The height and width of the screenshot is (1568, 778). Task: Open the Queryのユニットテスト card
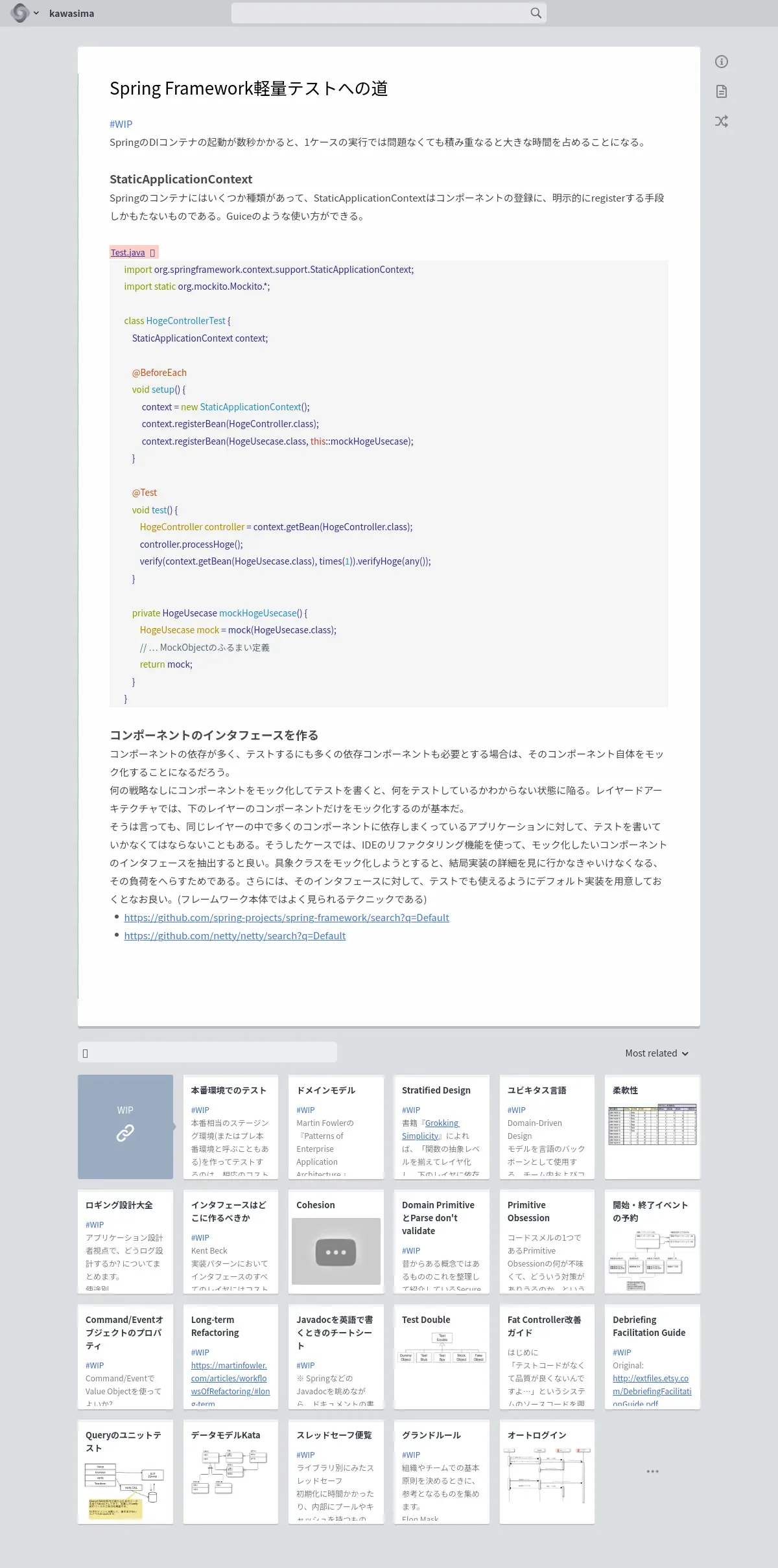[125, 1471]
